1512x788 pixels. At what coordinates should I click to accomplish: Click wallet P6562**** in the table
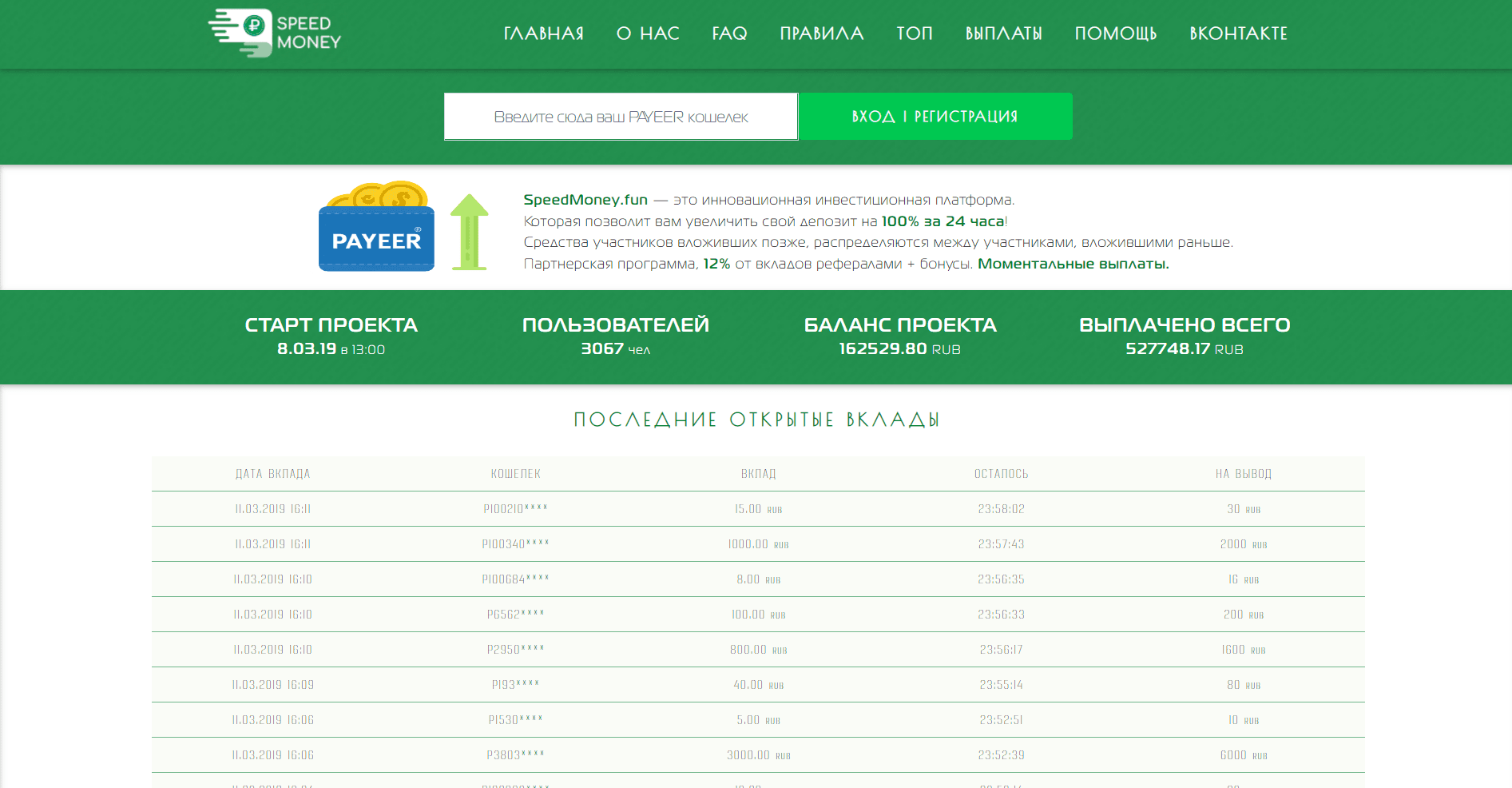(516, 615)
